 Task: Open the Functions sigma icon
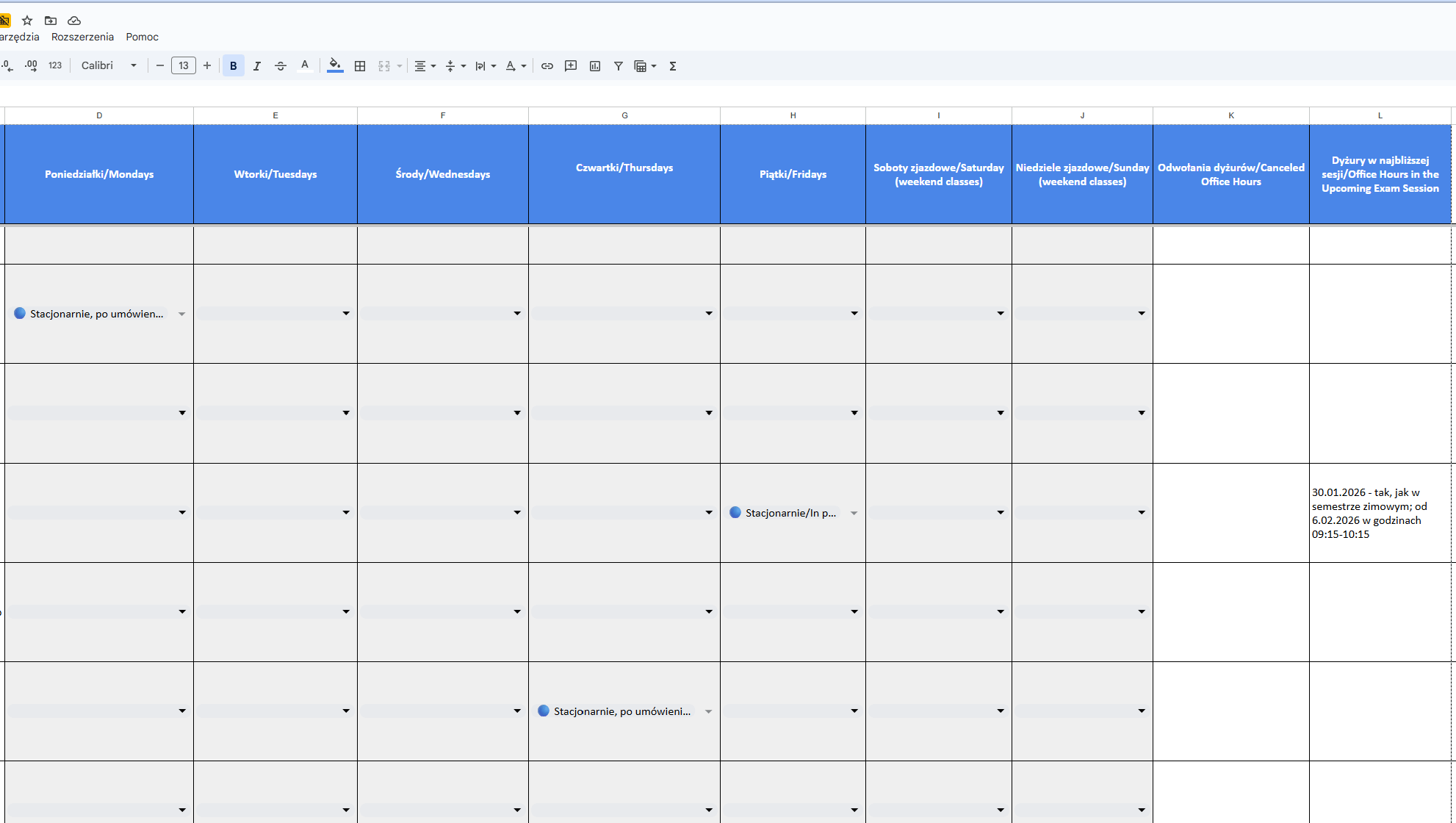pyautogui.click(x=672, y=66)
